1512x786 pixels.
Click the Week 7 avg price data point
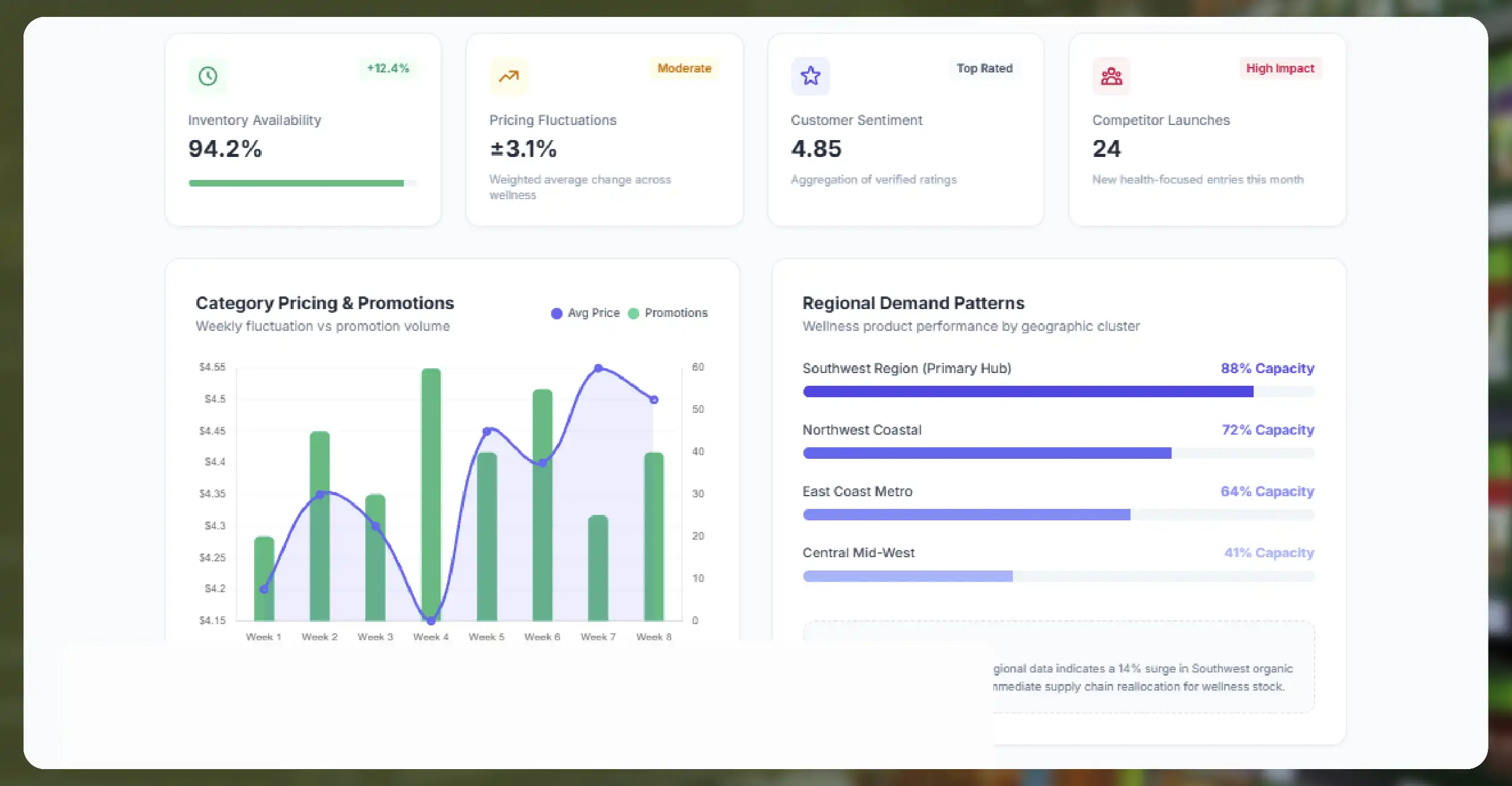tap(598, 368)
